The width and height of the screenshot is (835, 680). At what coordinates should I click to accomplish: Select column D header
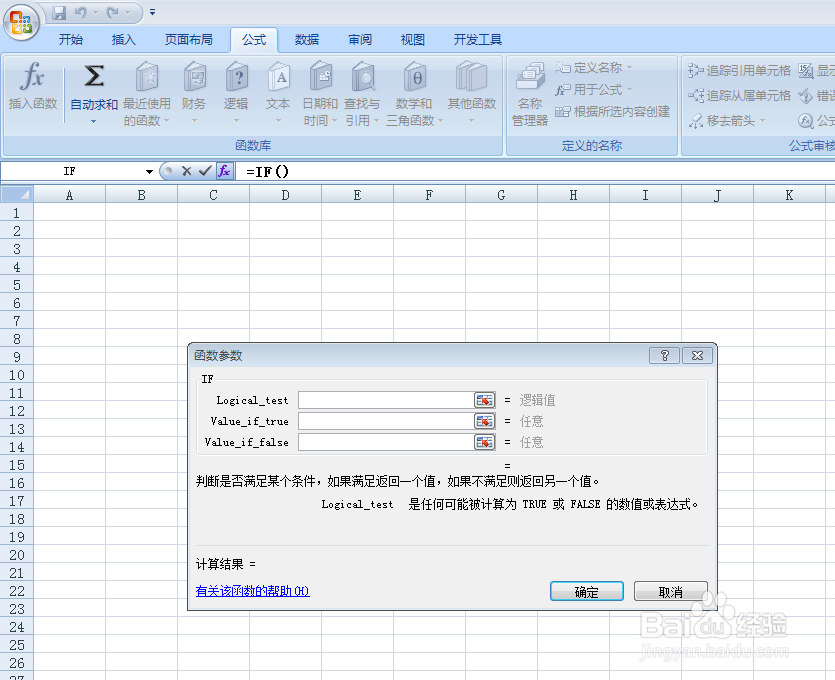[285, 195]
